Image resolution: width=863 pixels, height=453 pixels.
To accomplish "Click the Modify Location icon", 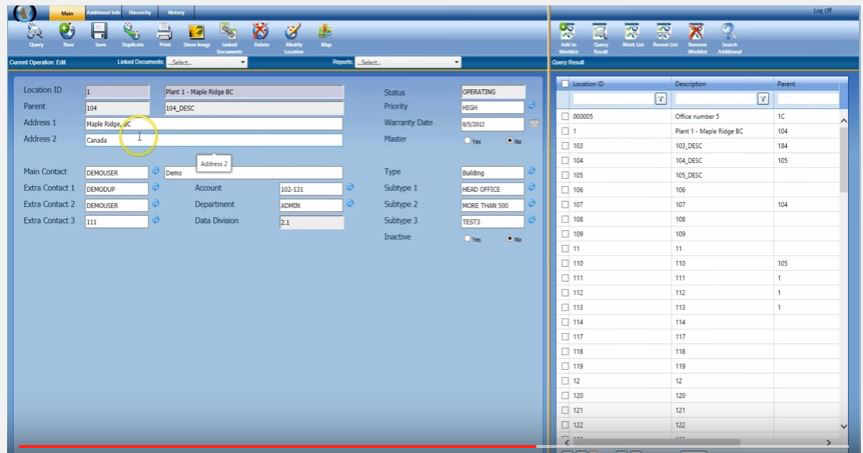I will coord(293,37).
